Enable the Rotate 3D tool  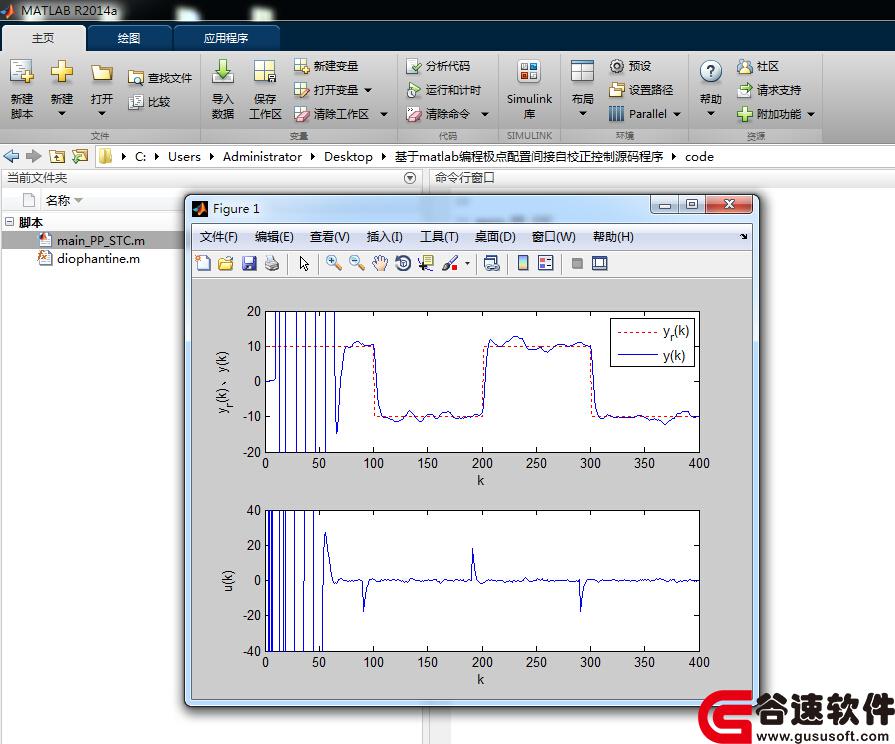pyautogui.click(x=403, y=263)
